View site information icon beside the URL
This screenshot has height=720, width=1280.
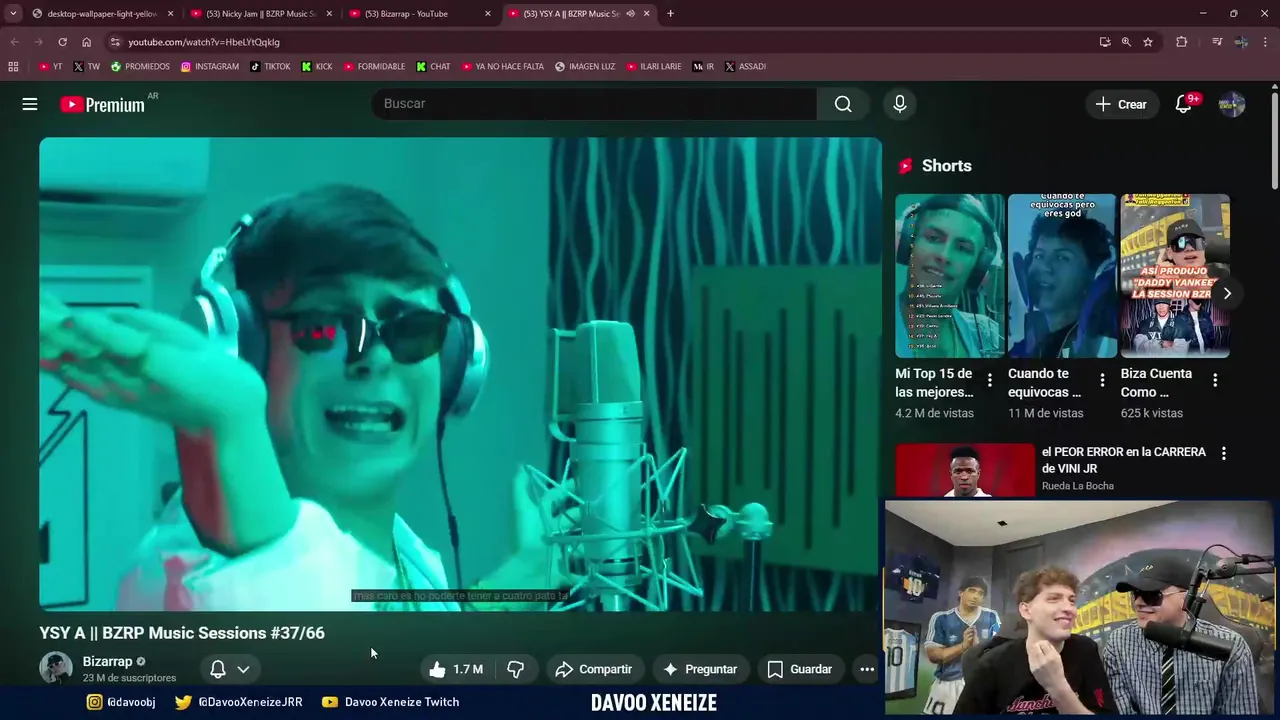[x=115, y=42]
